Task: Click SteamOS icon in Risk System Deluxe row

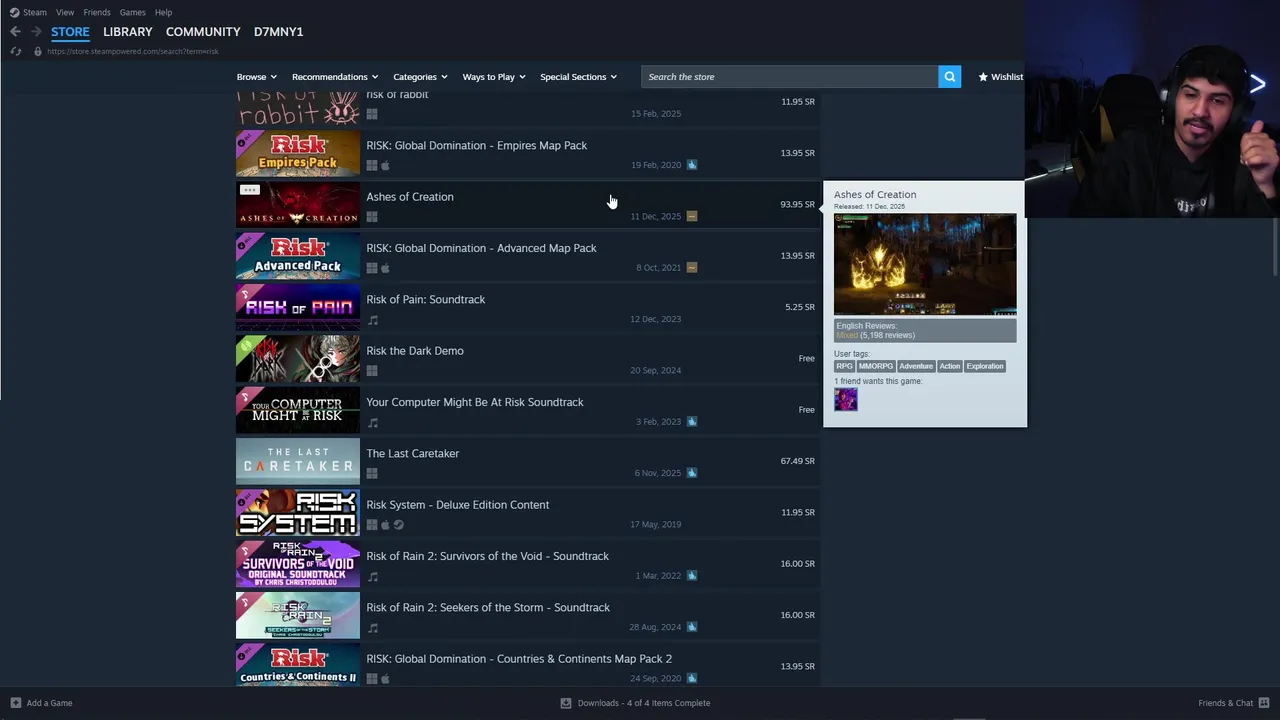Action: [399, 525]
